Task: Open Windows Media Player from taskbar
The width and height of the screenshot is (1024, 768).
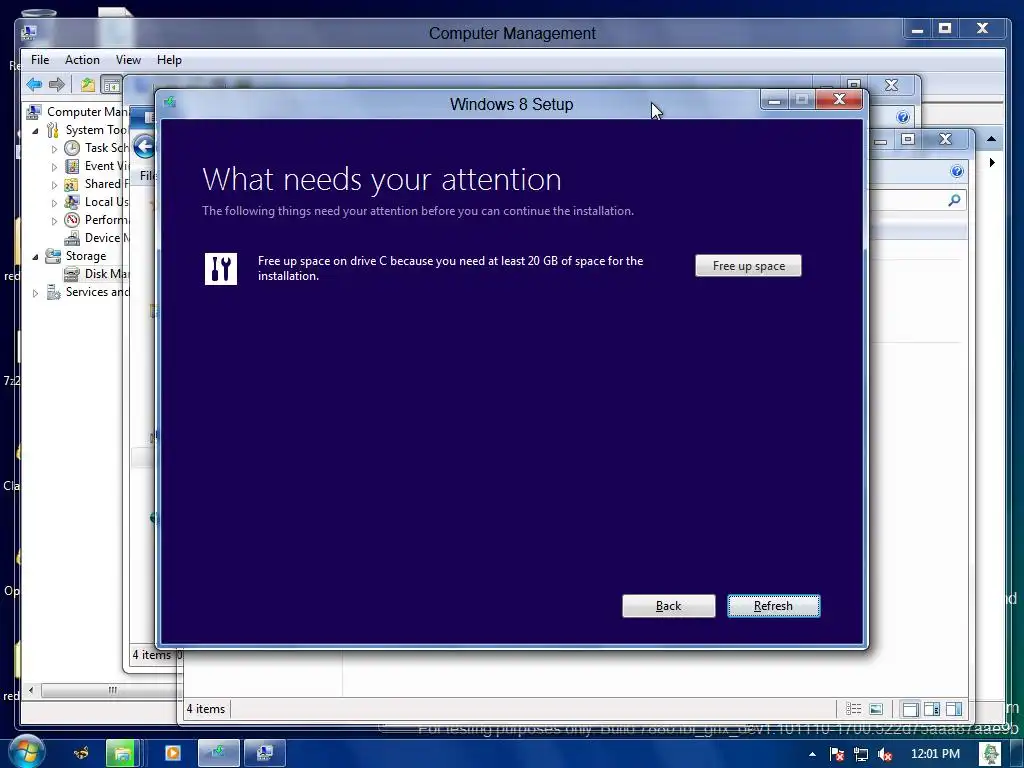Action: (172, 753)
